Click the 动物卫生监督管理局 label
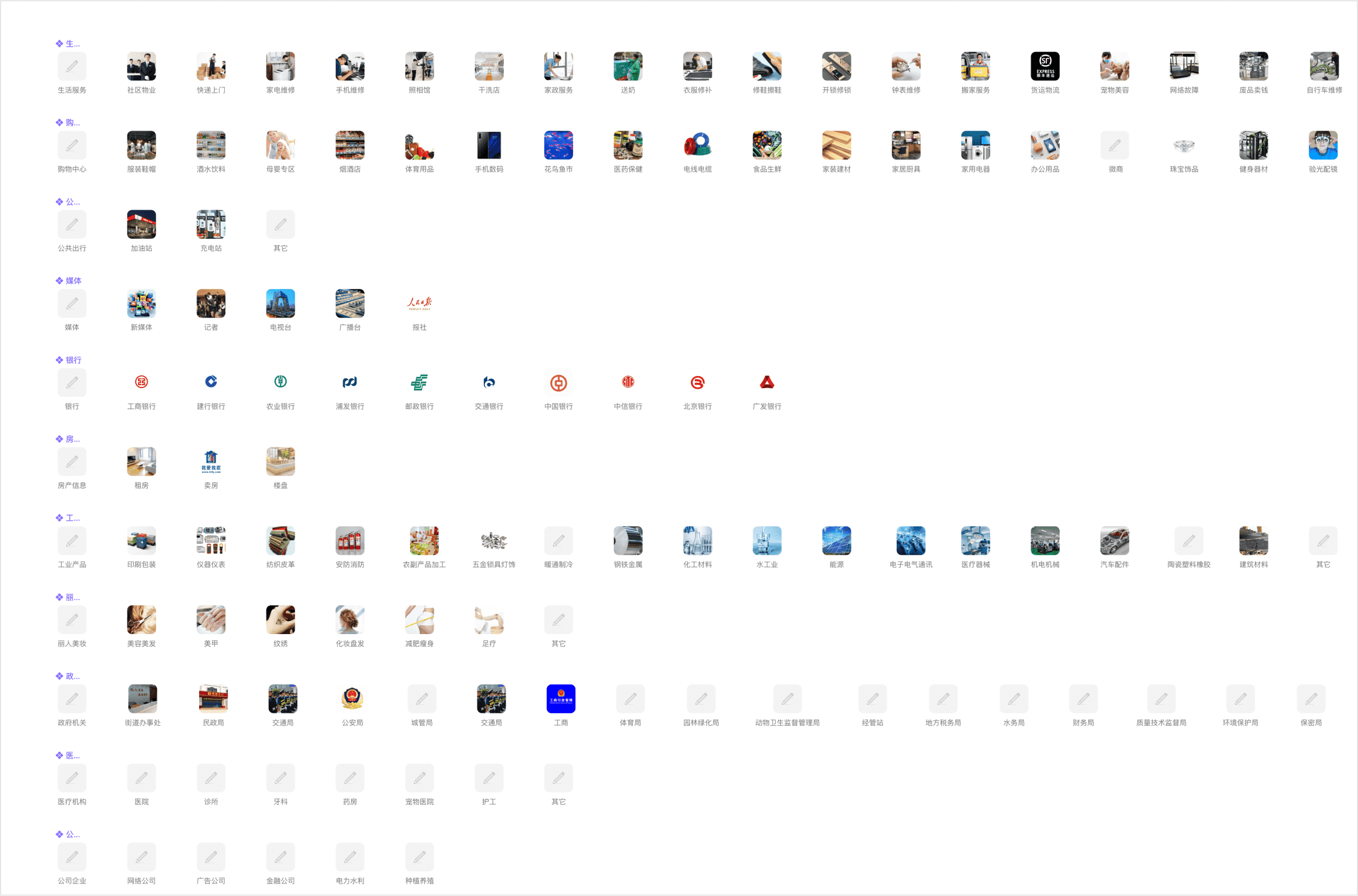Viewport: 1358px width, 896px height. 787,723
